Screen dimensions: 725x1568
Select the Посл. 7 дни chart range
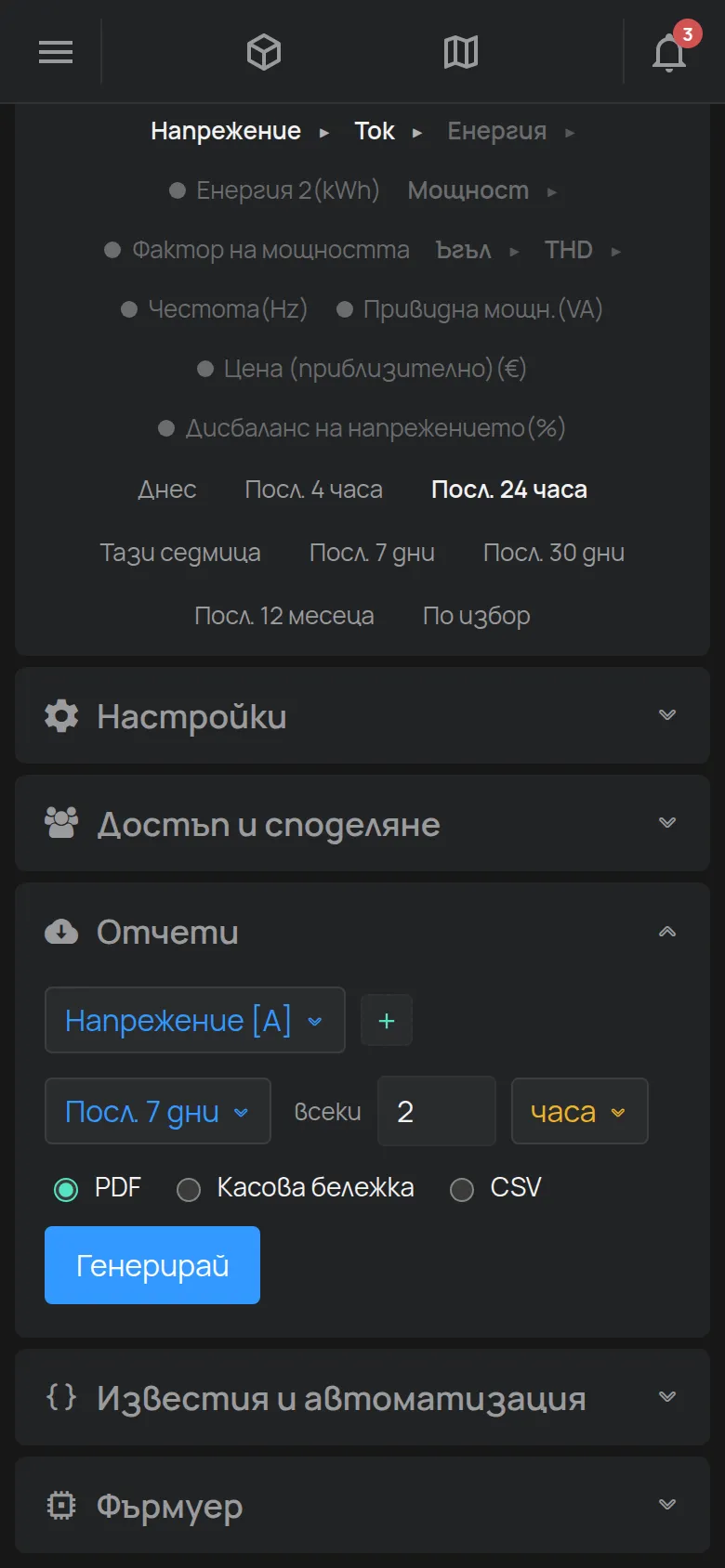coord(372,553)
